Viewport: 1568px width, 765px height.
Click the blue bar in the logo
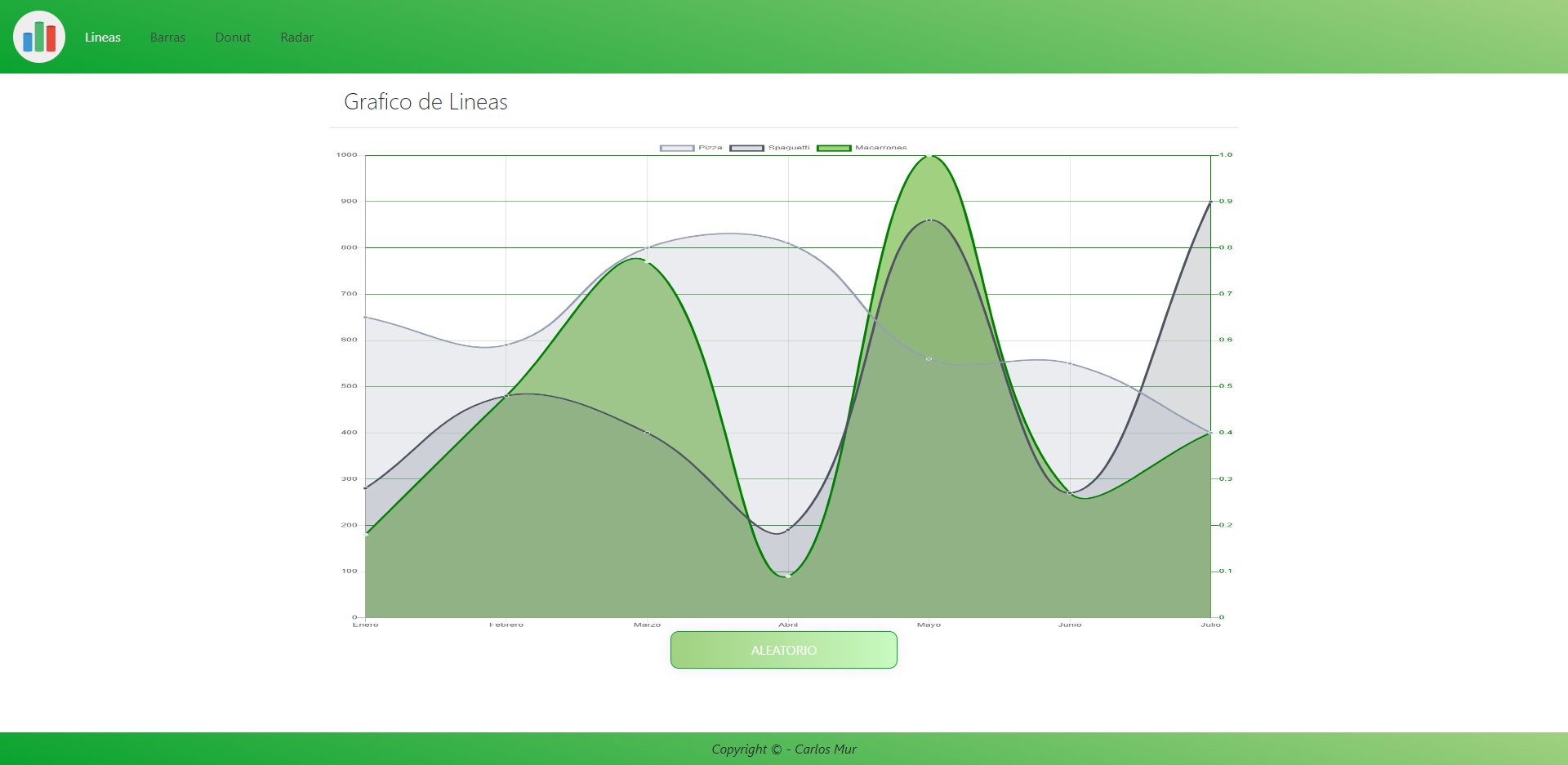point(28,42)
